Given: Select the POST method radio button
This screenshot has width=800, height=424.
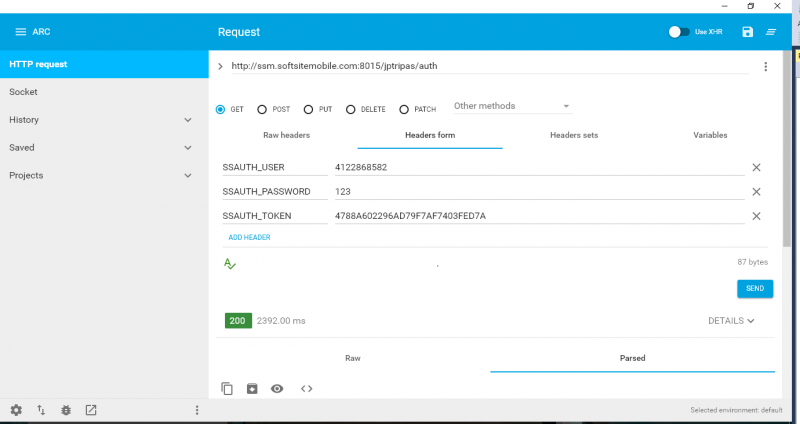Looking at the screenshot, I should click(262, 109).
